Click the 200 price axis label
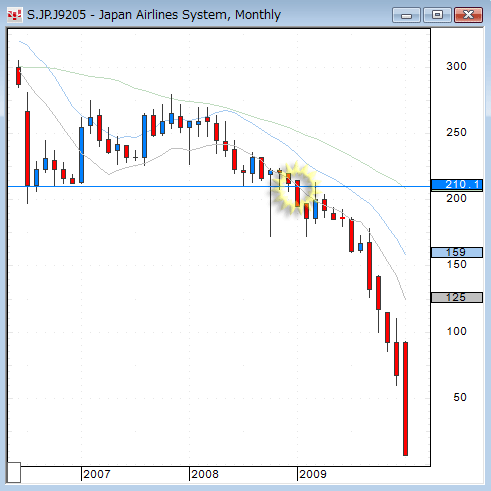 point(456,198)
